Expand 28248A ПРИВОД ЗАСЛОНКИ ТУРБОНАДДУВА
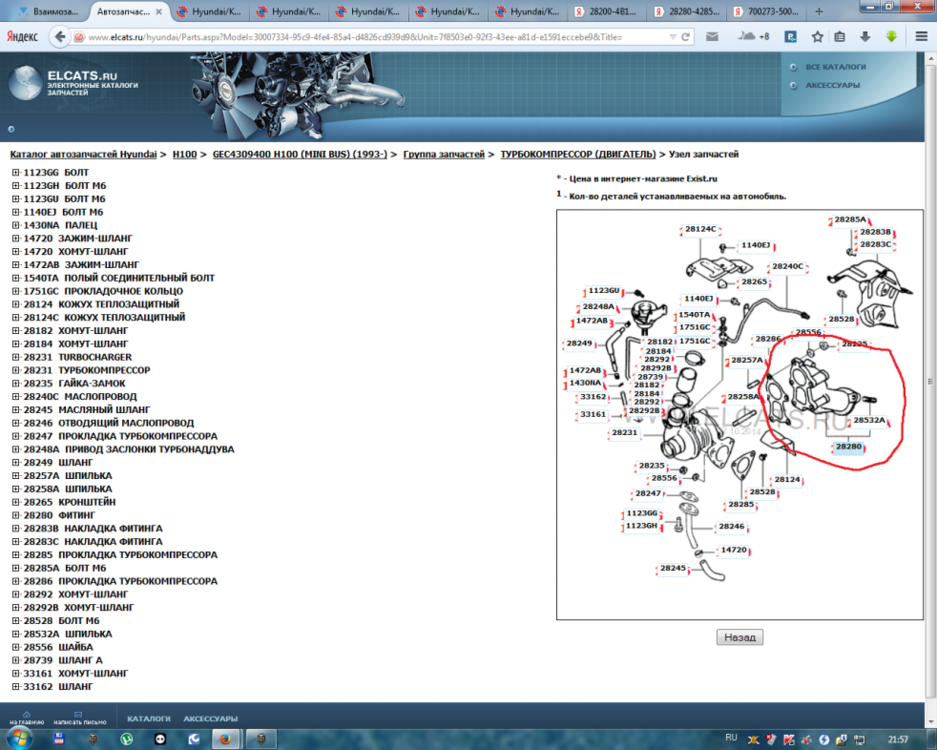 [16, 449]
